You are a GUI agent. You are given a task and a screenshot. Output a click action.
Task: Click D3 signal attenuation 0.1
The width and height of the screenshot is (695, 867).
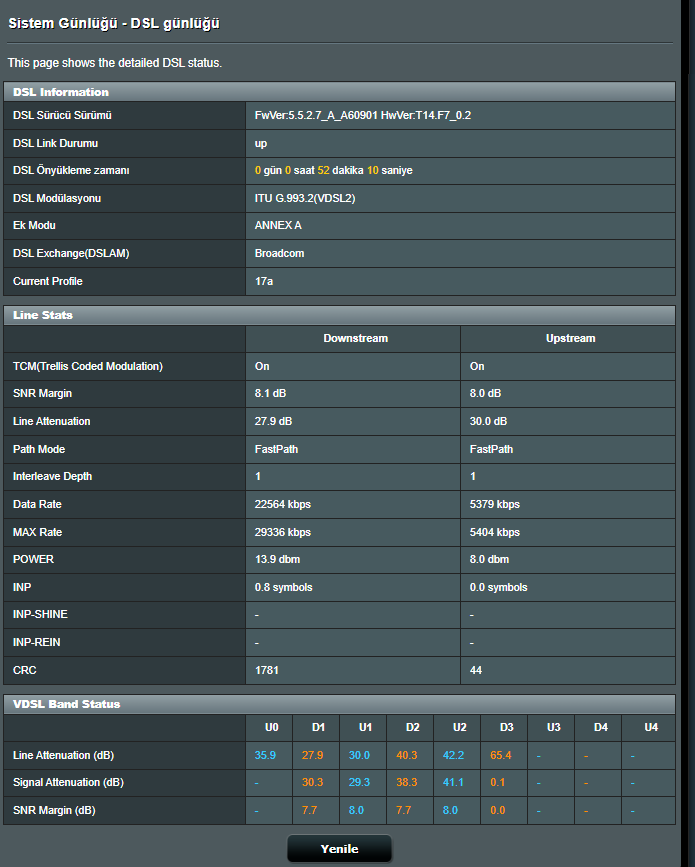click(498, 782)
